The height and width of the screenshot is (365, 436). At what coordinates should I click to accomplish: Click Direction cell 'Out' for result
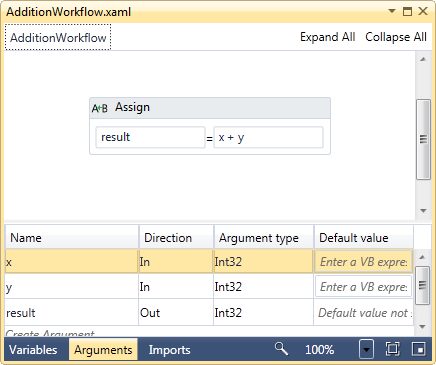point(176,313)
